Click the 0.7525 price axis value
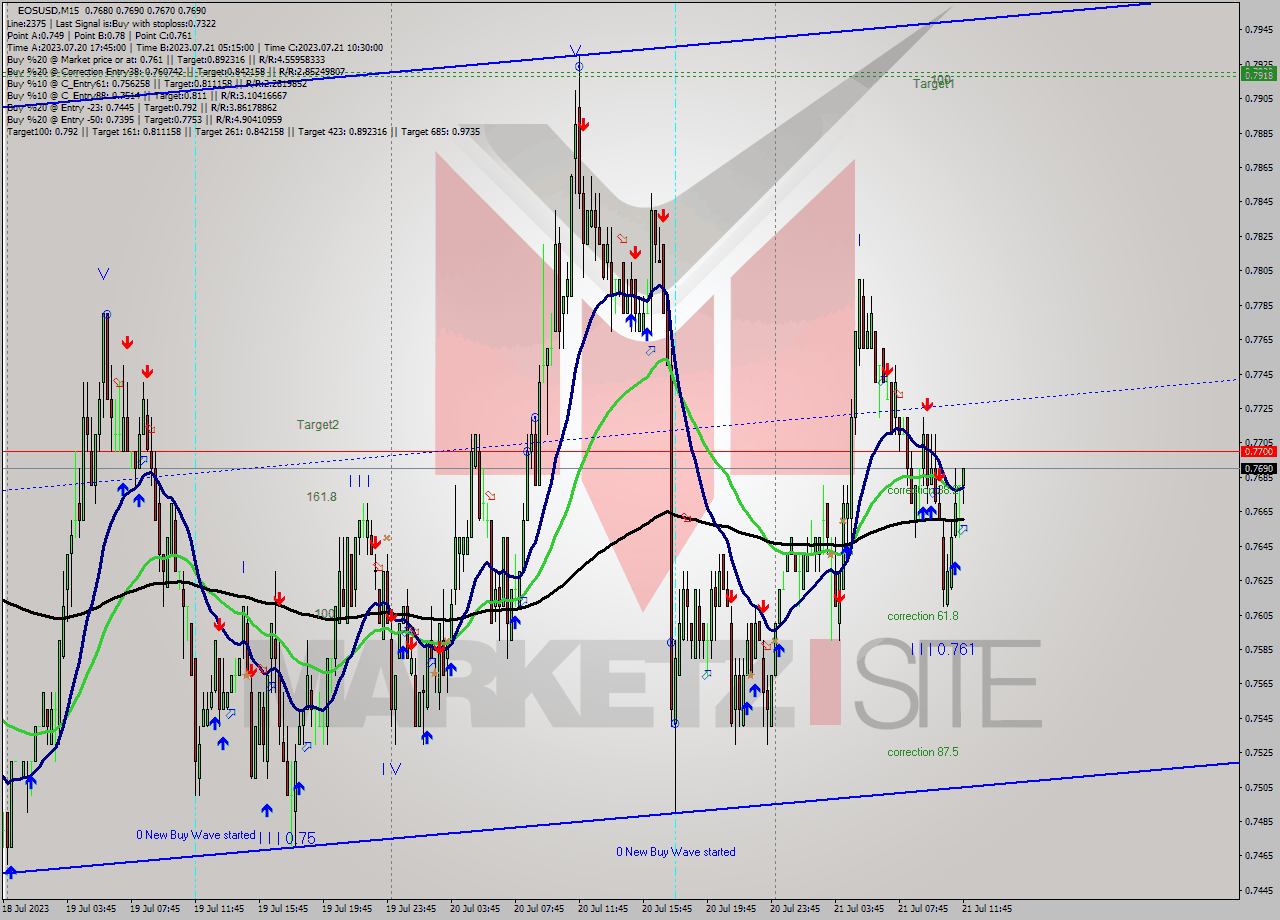 tap(1259, 752)
